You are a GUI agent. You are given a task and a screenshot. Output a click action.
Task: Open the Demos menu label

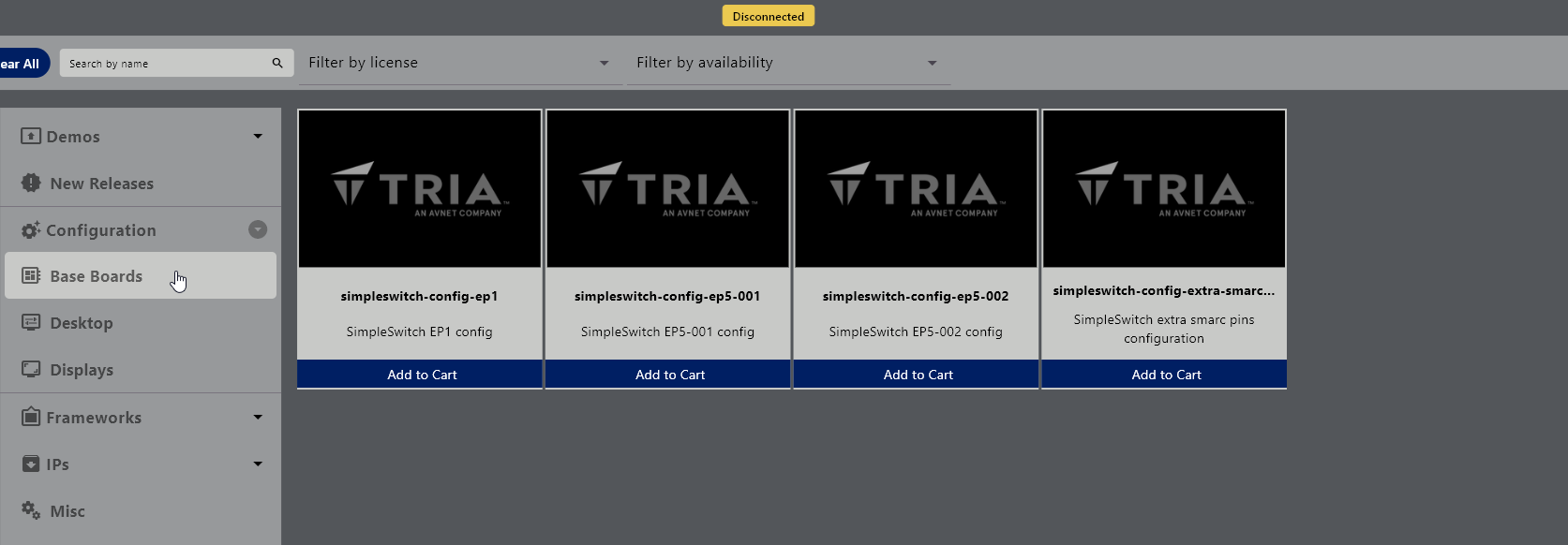(73, 137)
